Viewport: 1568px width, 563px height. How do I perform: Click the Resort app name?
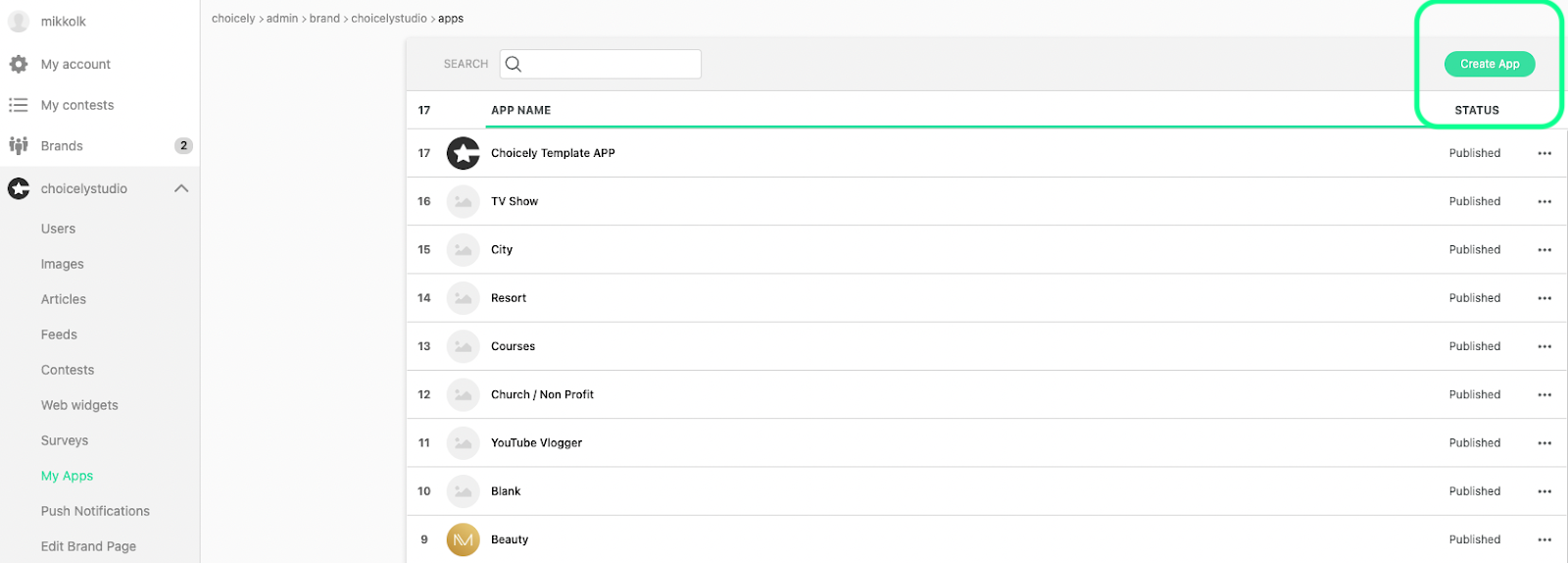coord(509,298)
